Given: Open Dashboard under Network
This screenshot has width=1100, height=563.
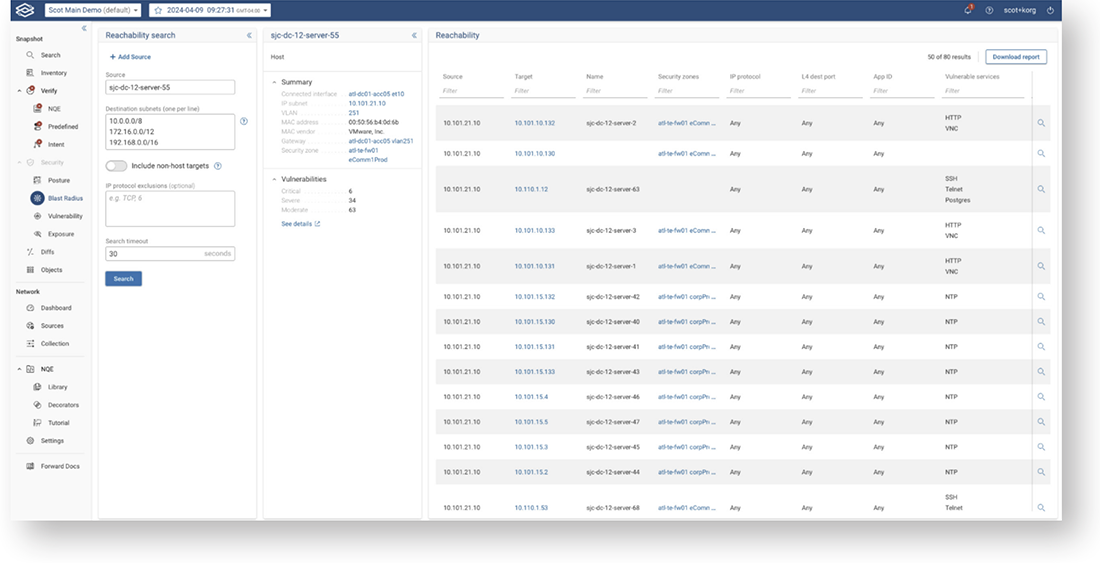Looking at the screenshot, I should pyautogui.click(x=55, y=308).
